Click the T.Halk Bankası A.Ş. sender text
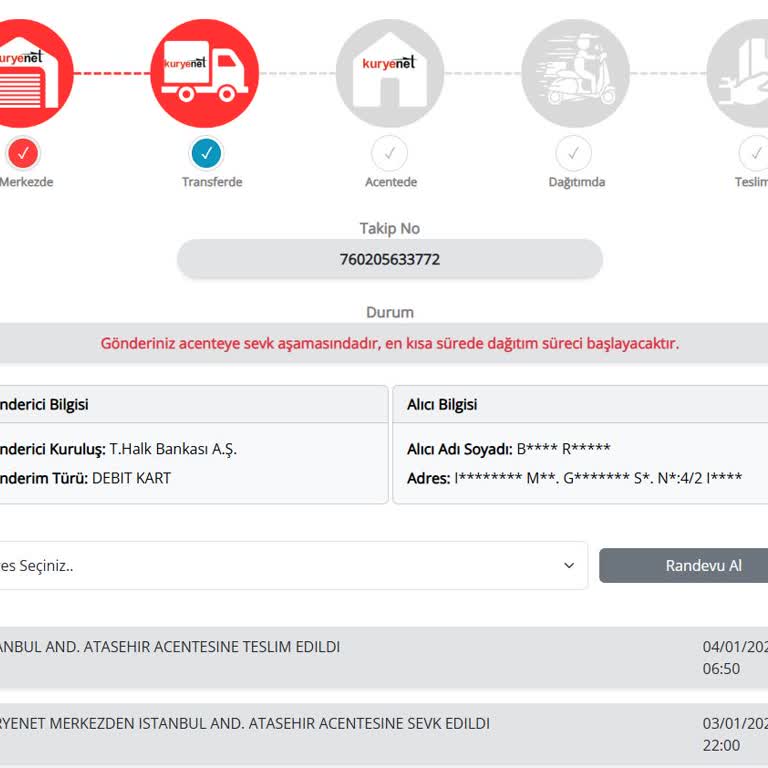The image size is (768, 768). coord(173,449)
